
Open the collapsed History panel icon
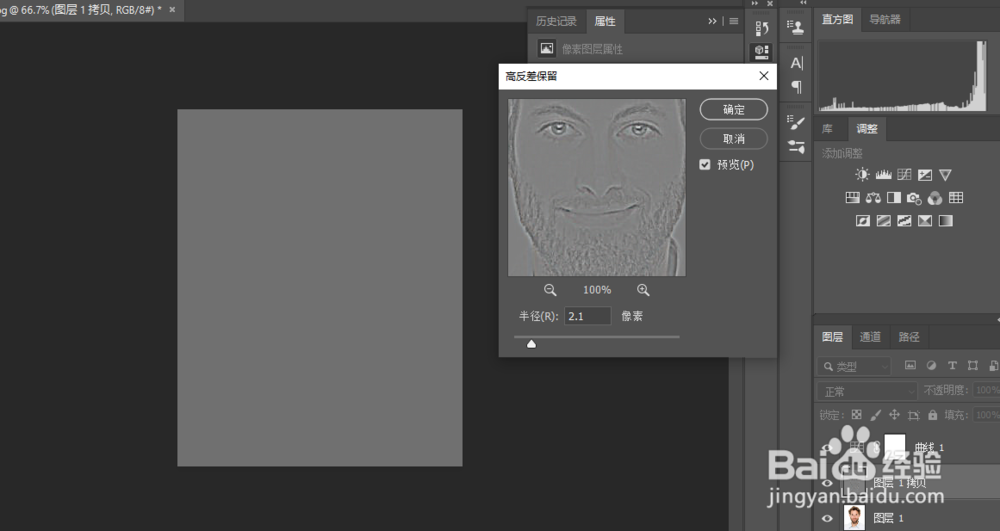tap(761, 29)
